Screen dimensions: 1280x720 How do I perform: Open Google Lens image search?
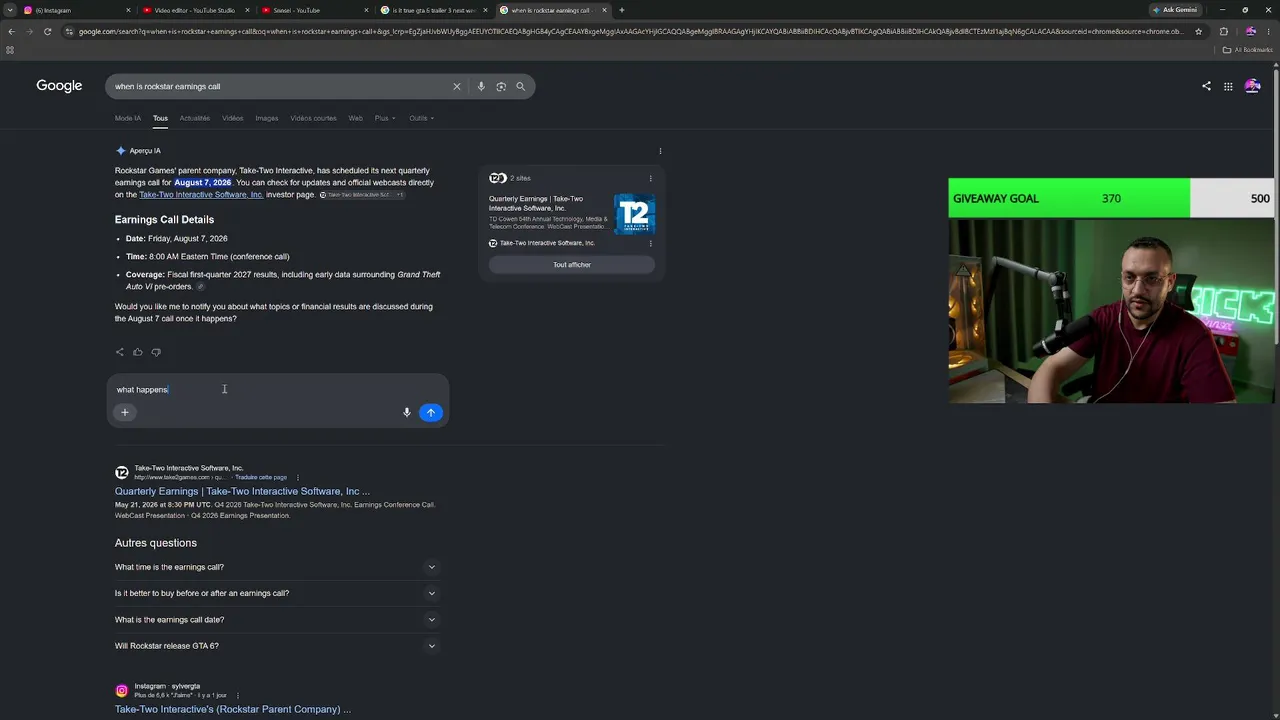click(501, 87)
